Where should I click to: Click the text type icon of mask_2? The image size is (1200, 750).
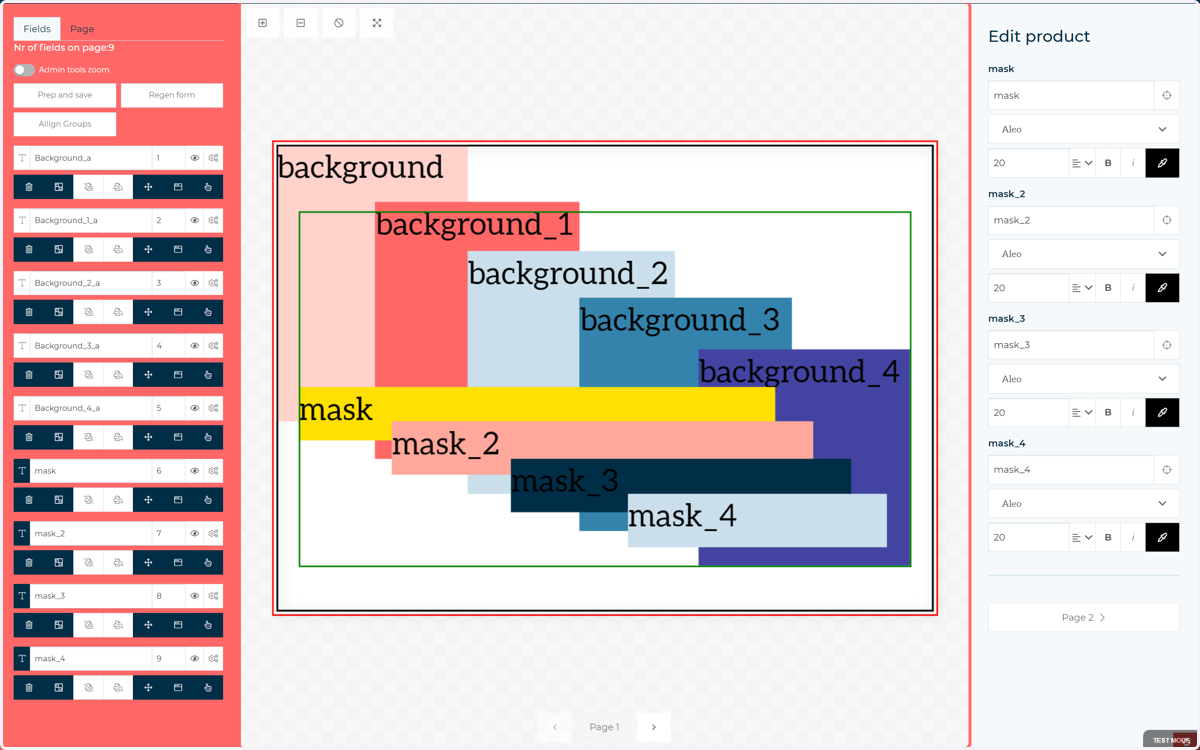(x=22, y=533)
